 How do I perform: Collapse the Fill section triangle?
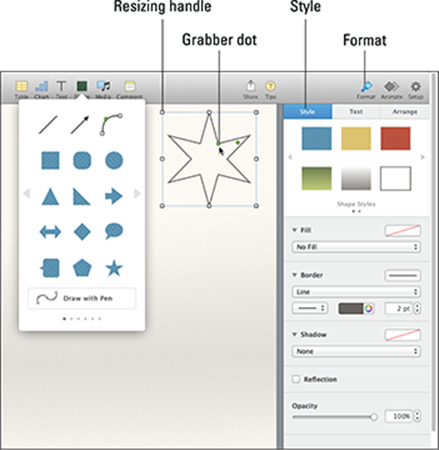coord(294,230)
